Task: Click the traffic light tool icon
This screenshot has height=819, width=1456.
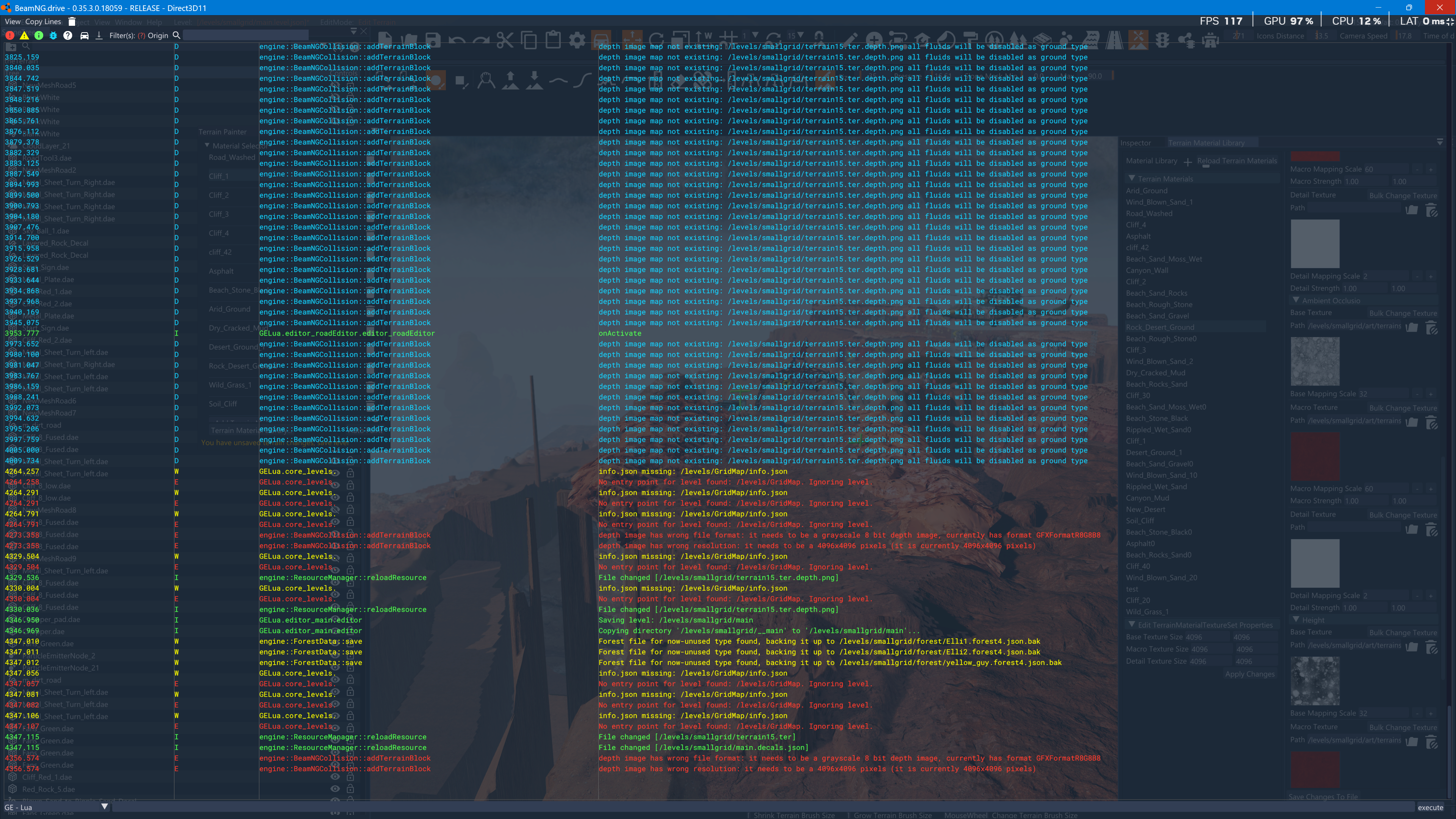Action: tap(1162, 39)
